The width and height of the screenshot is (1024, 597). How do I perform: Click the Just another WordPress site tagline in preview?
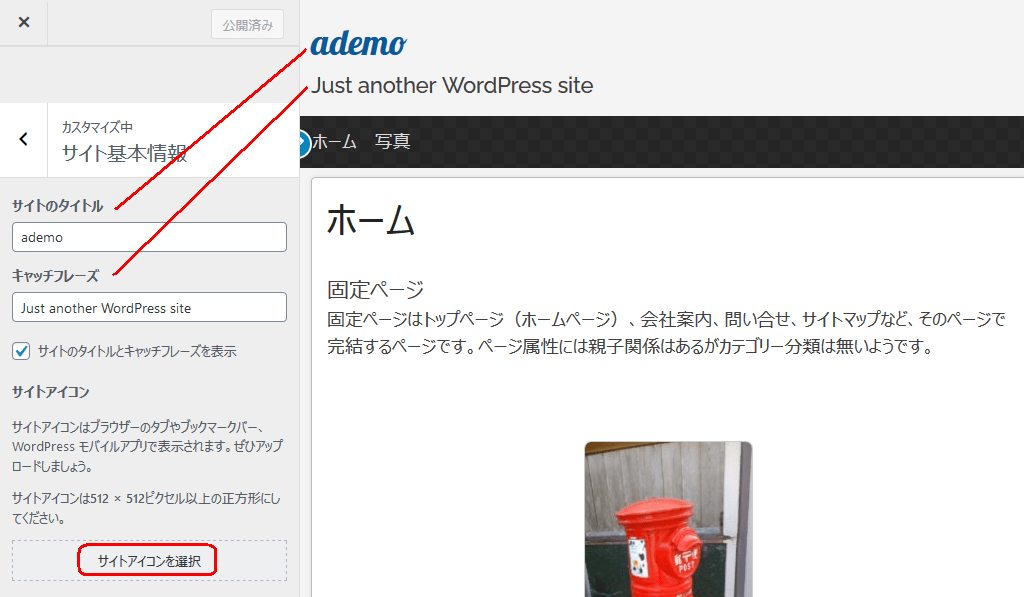click(452, 86)
